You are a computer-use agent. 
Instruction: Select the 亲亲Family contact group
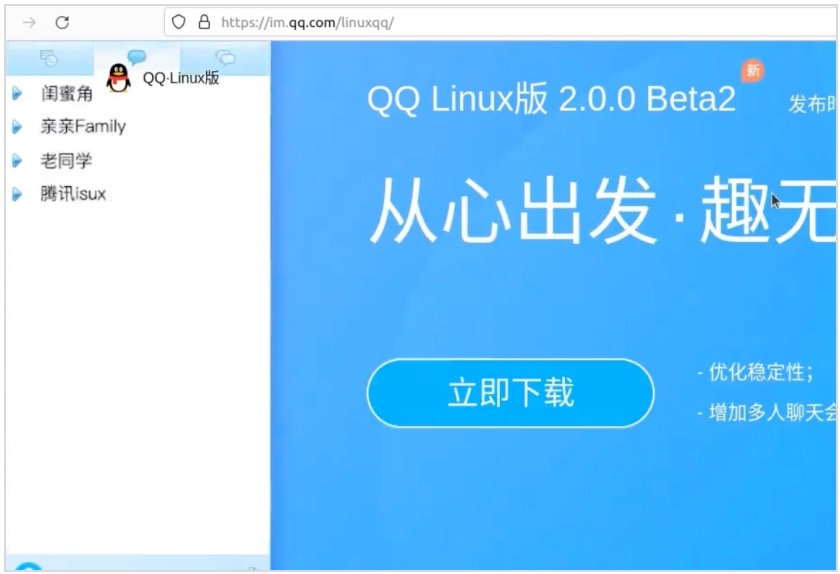[83, 126]
